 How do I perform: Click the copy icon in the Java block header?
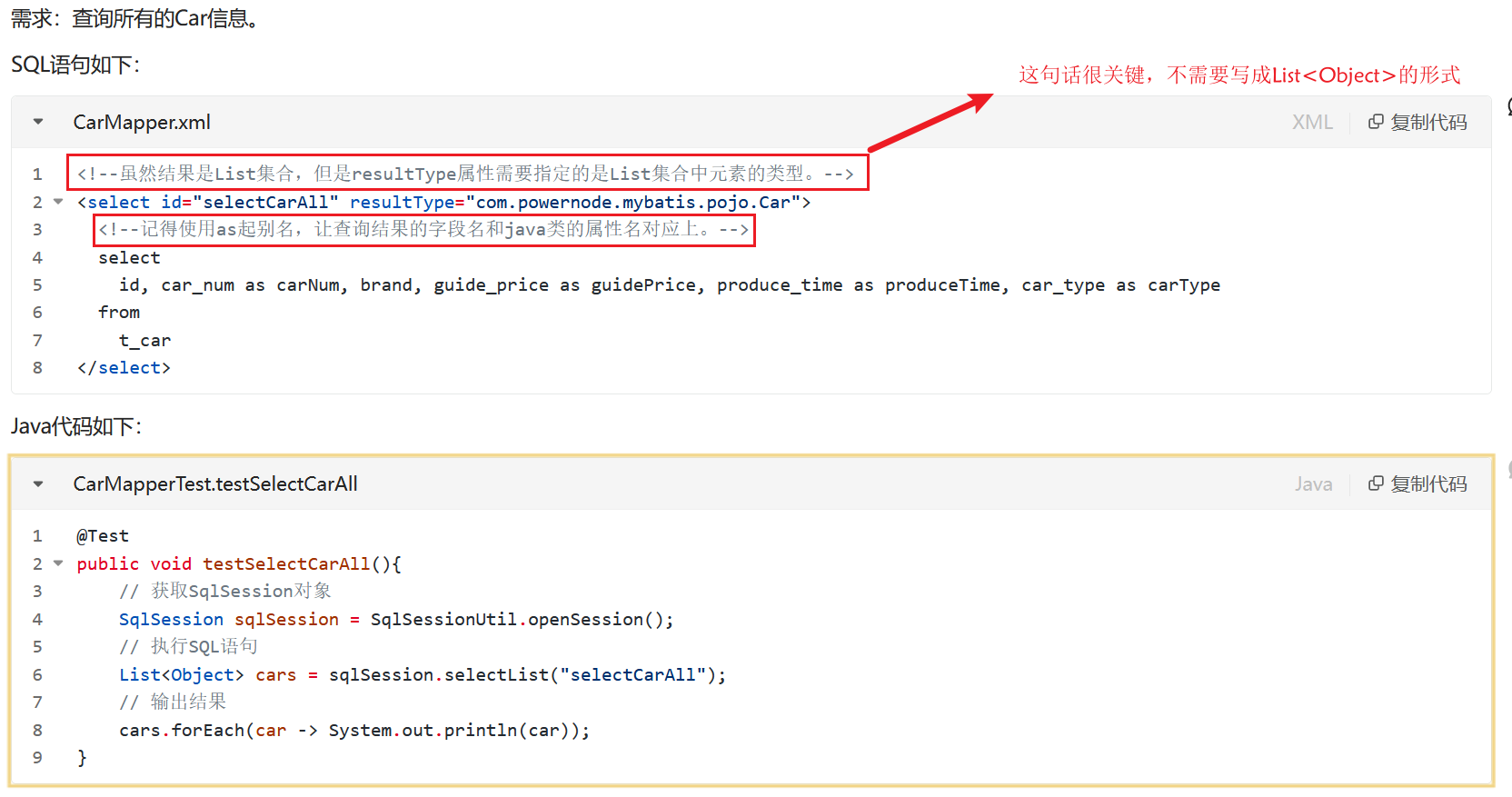coord(1376,483)
